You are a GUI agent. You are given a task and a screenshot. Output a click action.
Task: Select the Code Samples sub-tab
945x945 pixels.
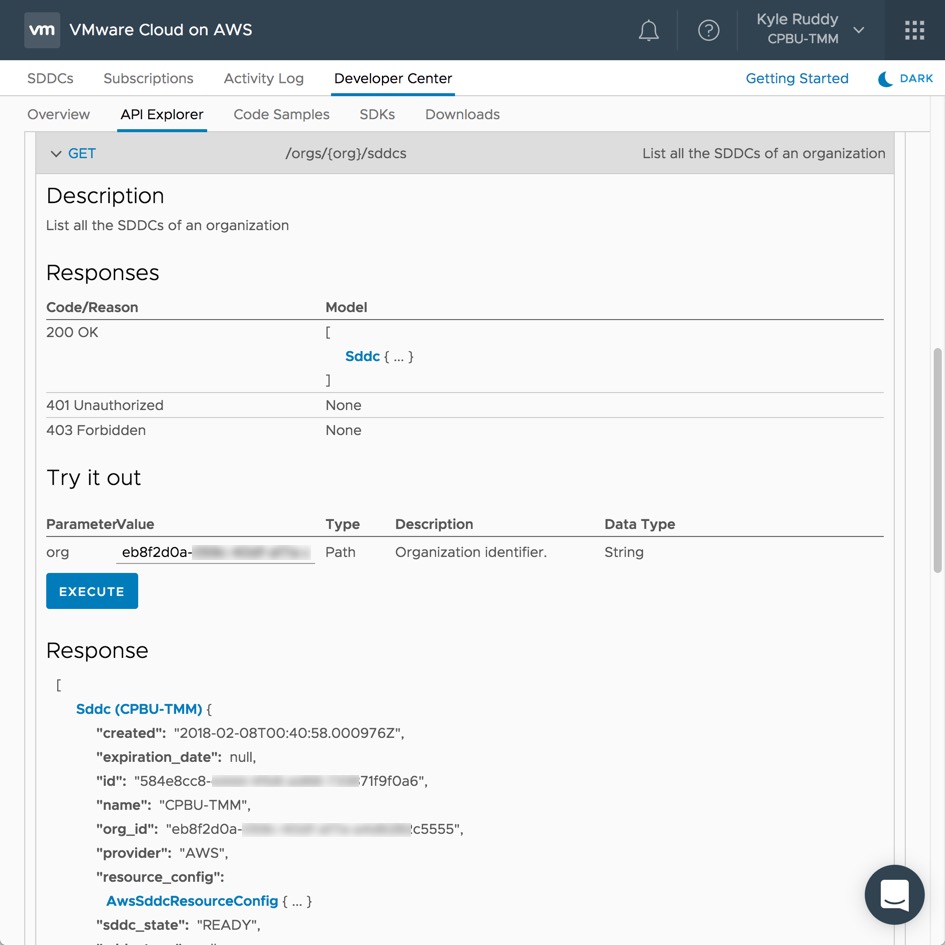coord(281,115)
